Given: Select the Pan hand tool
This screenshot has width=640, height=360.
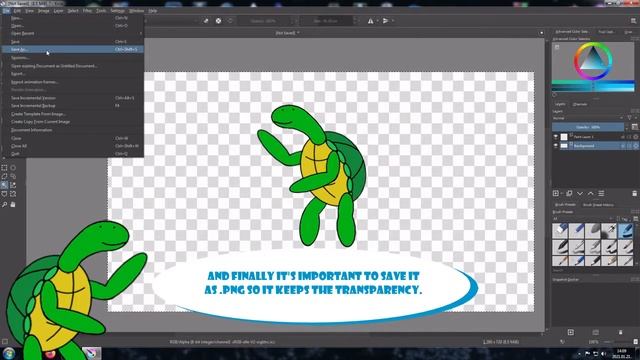Looking at the screenshot, I should (13, 204).
